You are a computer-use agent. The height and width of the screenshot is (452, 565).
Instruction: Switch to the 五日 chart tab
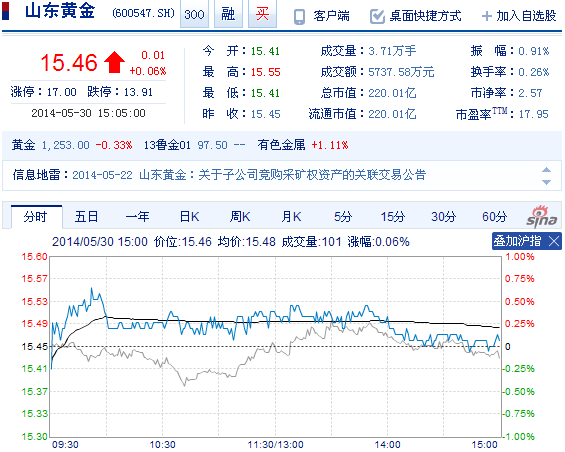[x=86, y=217]
